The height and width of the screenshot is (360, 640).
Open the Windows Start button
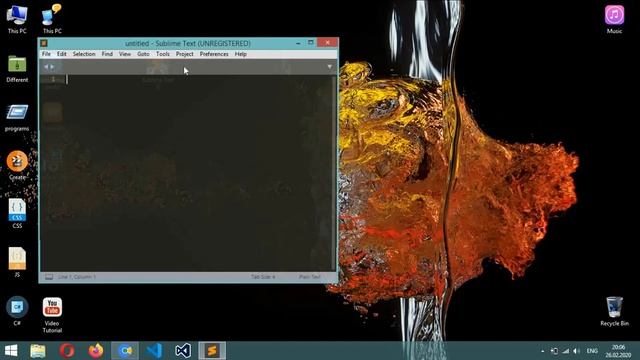coord(11,351)
